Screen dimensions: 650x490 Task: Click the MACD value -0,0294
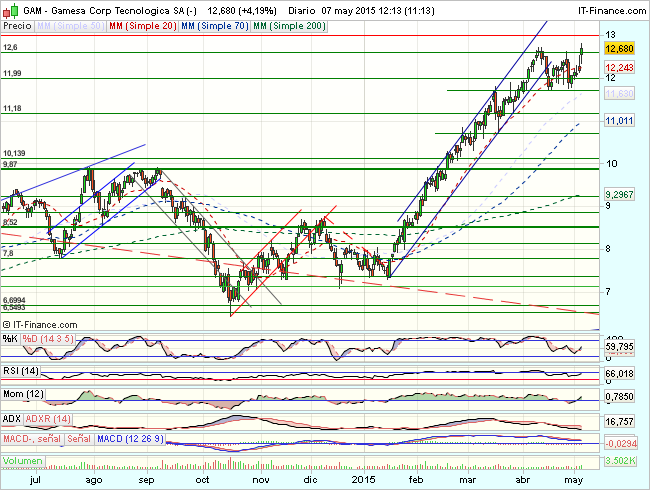[x=621, y=444]
